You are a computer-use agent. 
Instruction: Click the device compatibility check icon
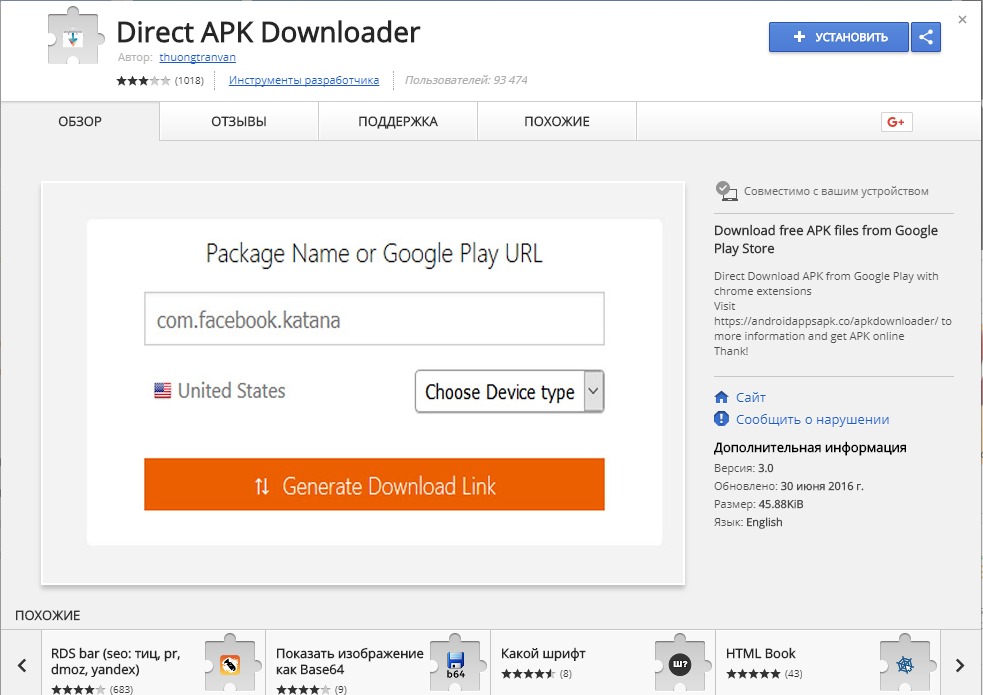coord(726,191)
